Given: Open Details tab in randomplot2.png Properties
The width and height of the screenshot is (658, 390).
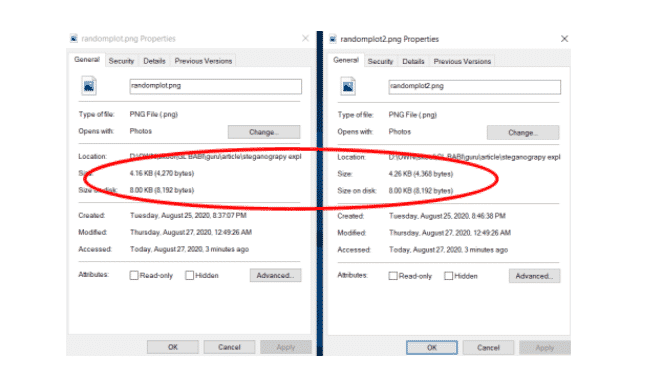Looking at the screenshot, I should pyautogui.click(x=413, y=61).
